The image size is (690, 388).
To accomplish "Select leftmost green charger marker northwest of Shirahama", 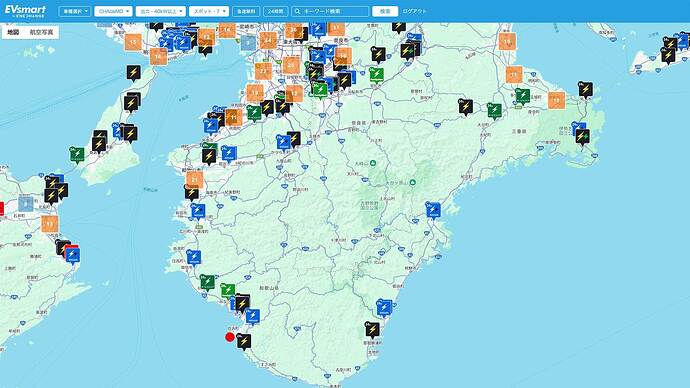I will [x=207, y=282].
